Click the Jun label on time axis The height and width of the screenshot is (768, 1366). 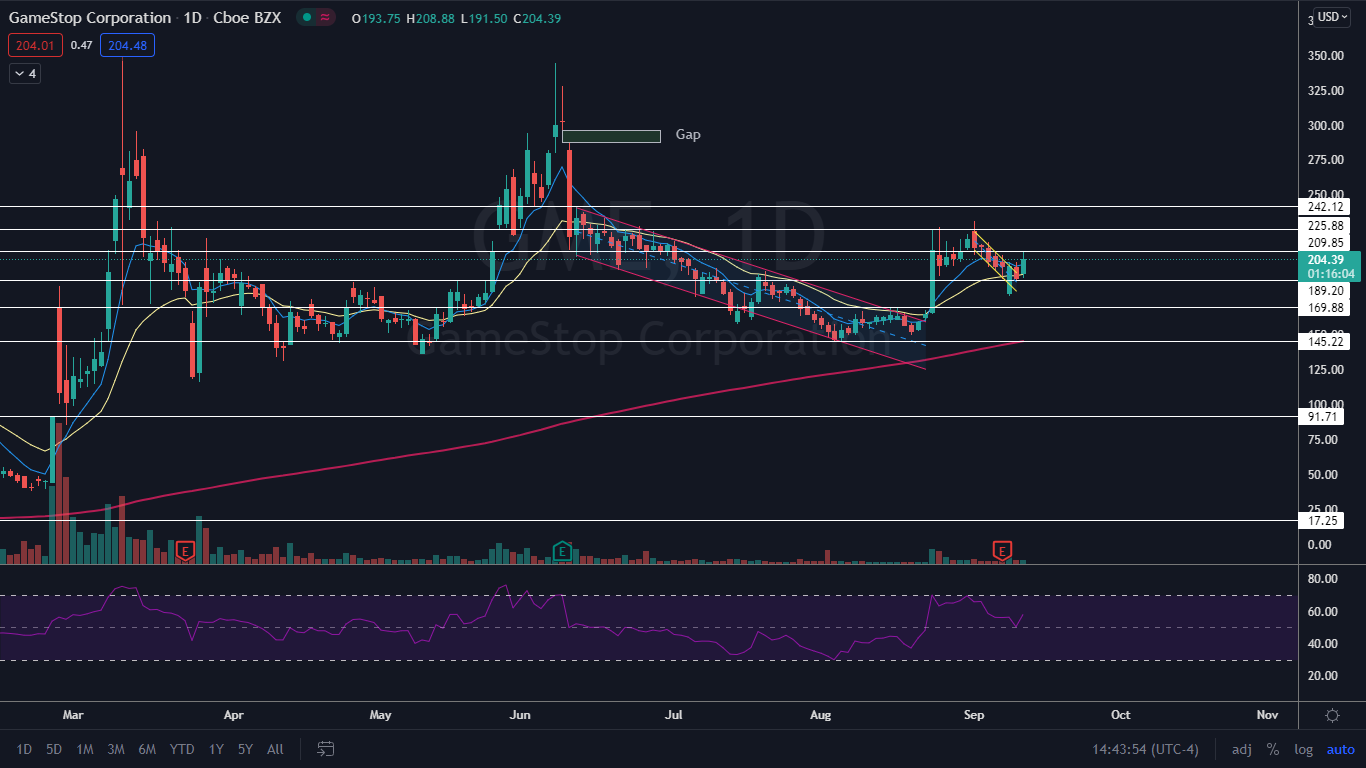(519, 715)
